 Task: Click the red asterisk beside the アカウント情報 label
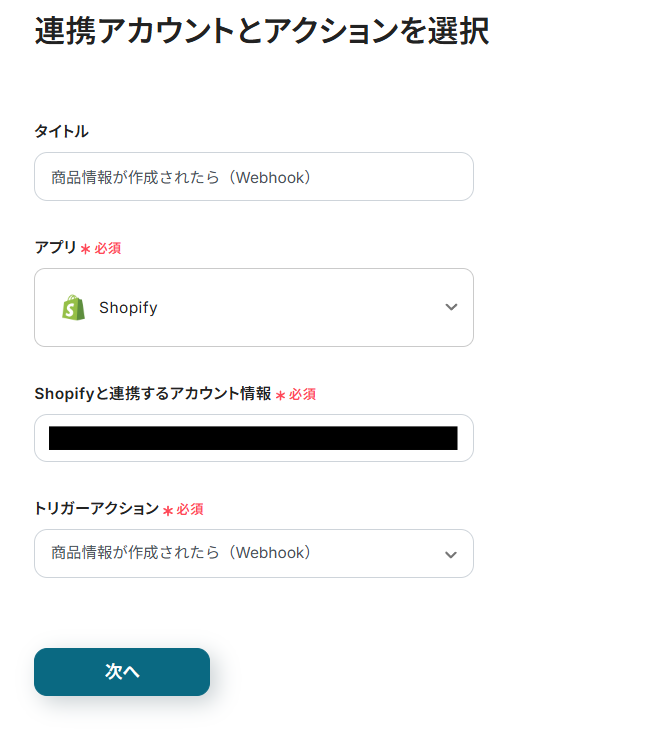click(280, 396)
